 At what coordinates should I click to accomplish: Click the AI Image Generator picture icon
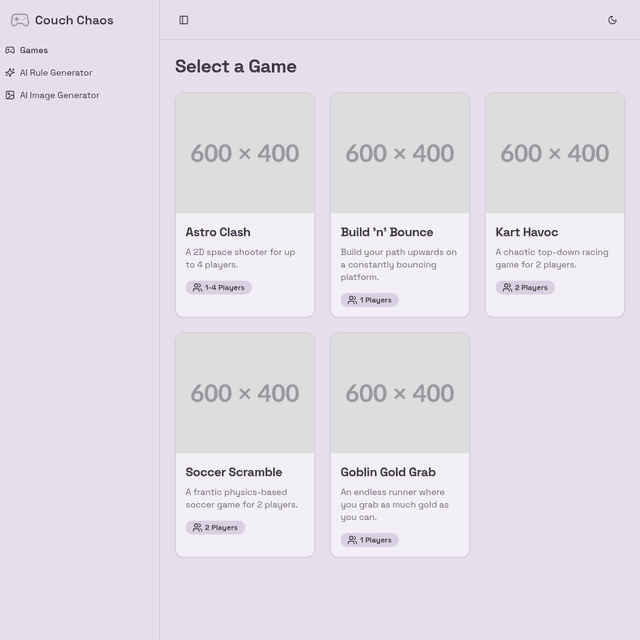pyautogui.click(x=10, y=96)
